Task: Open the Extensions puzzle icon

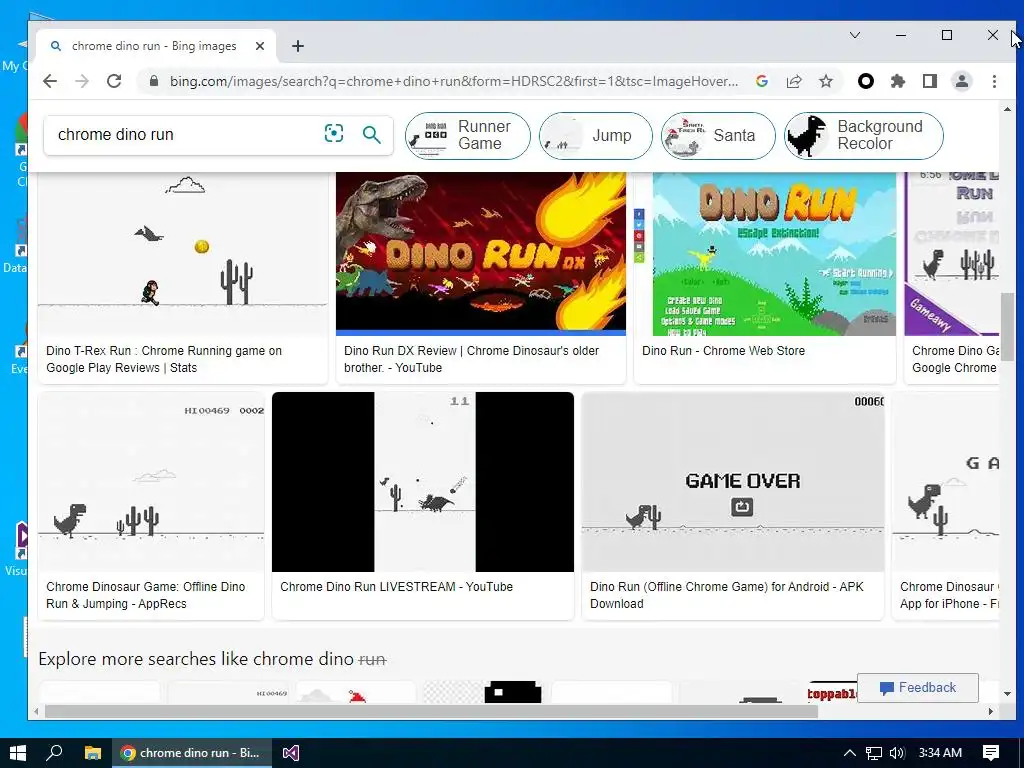Action: pyautogui.click(x=898, y=81)
